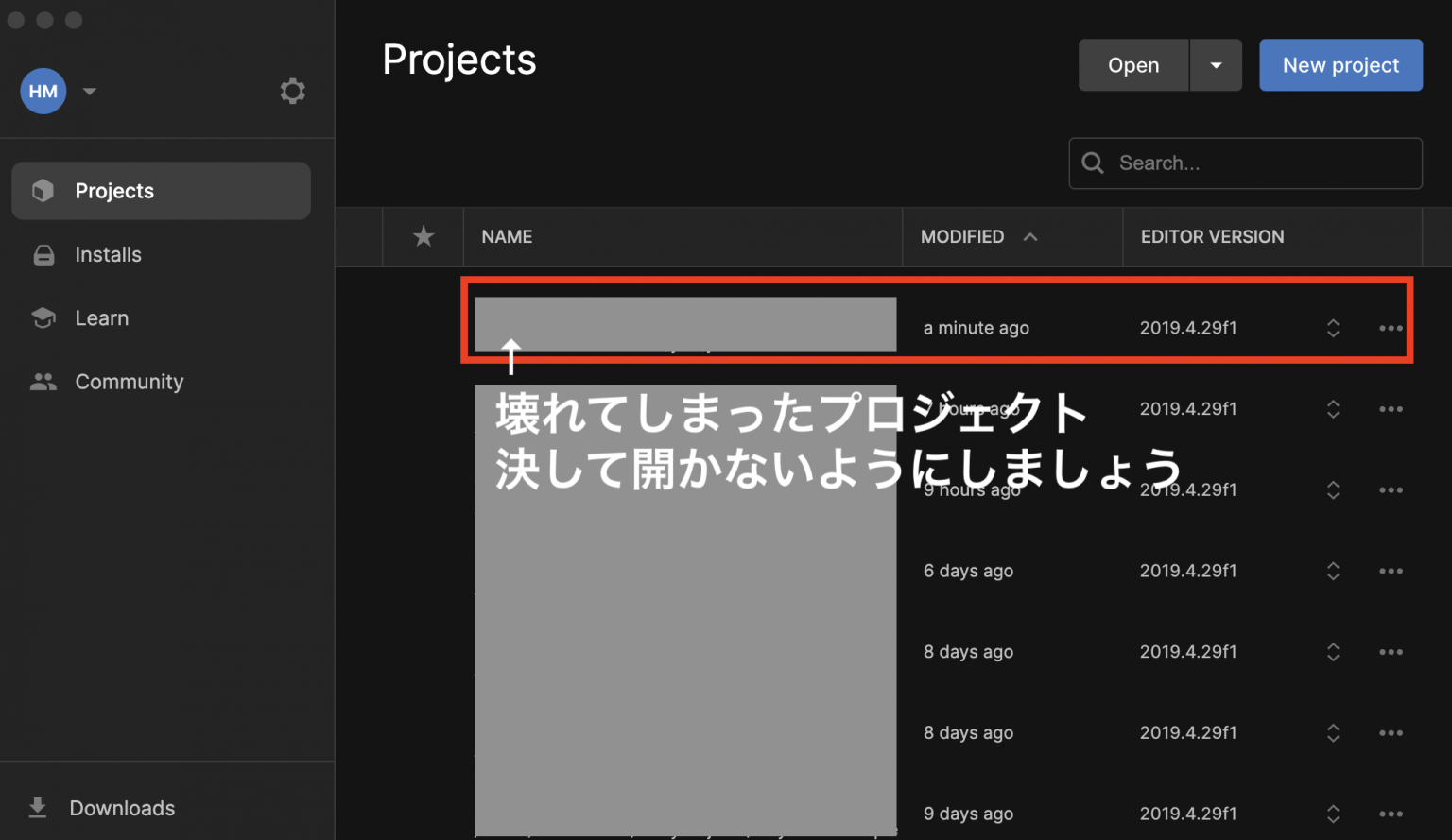
Task: Open the Learn section
Action: [x=101, y=317]
